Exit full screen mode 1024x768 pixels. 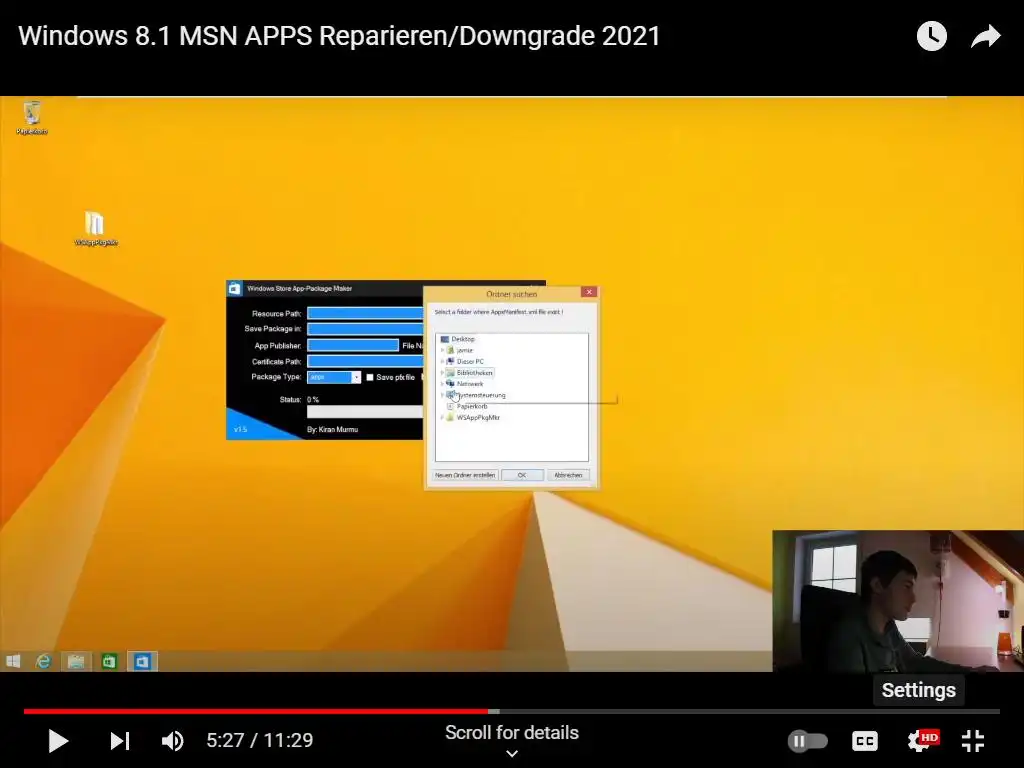pos(973,741)
